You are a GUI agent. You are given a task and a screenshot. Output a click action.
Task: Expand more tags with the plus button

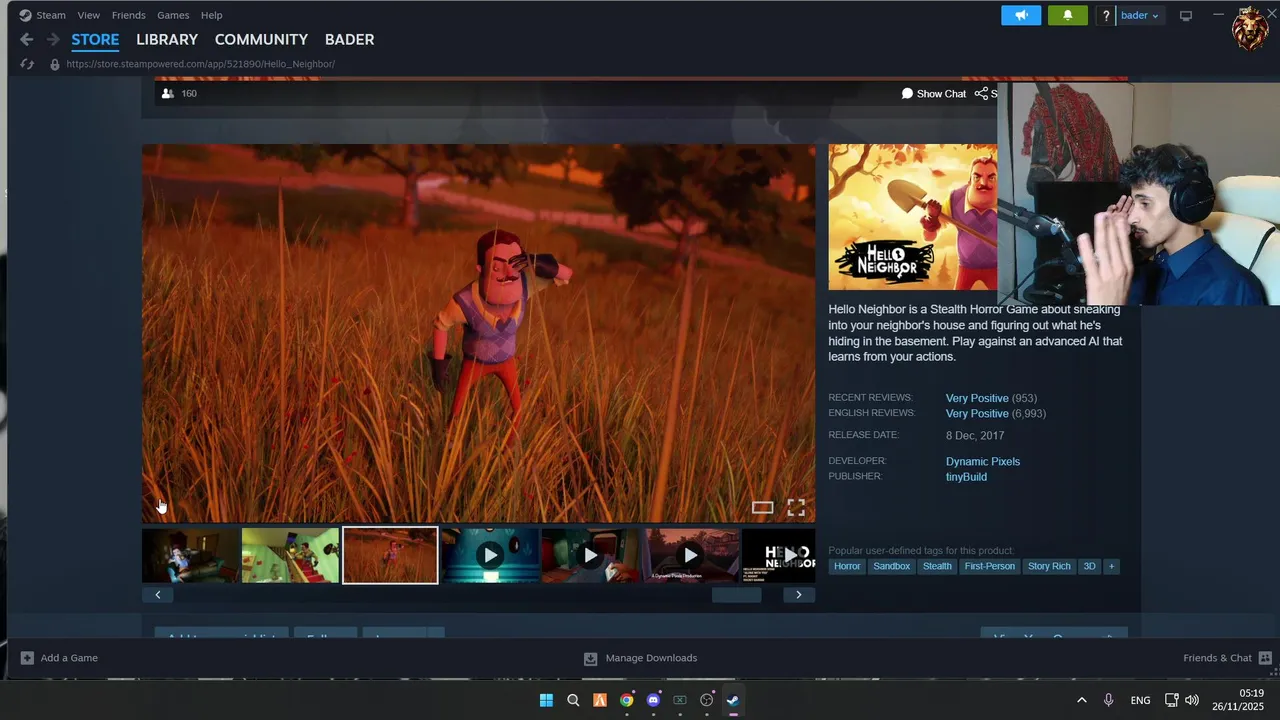(x=1111, y=566)
